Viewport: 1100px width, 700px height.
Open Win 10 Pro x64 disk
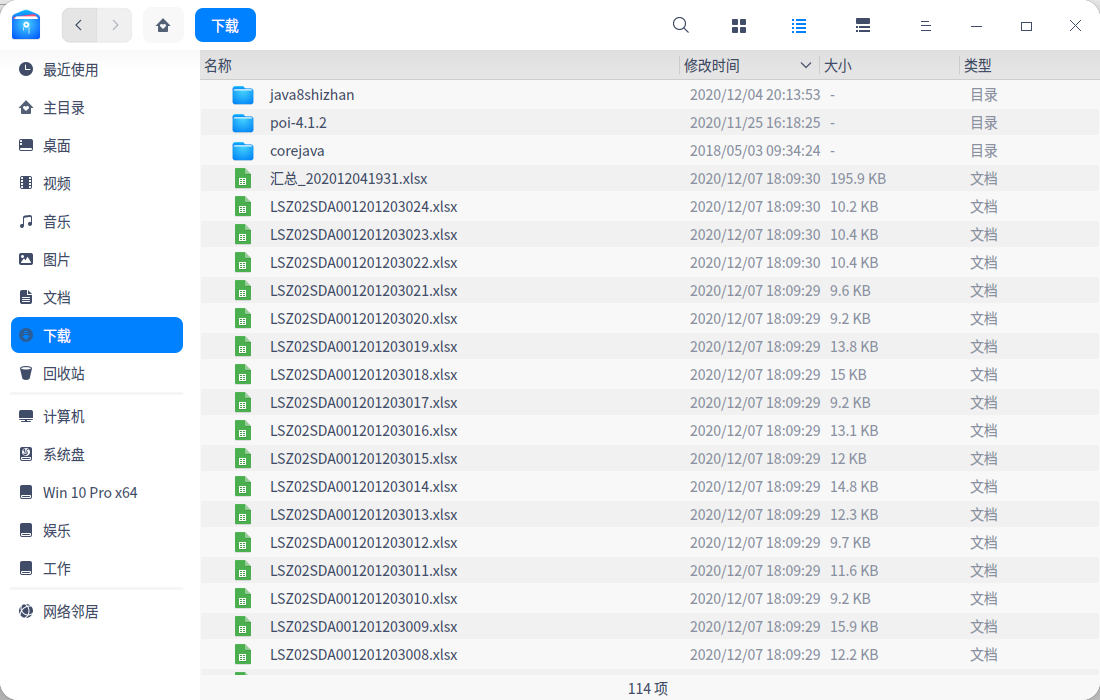[97, 492]
